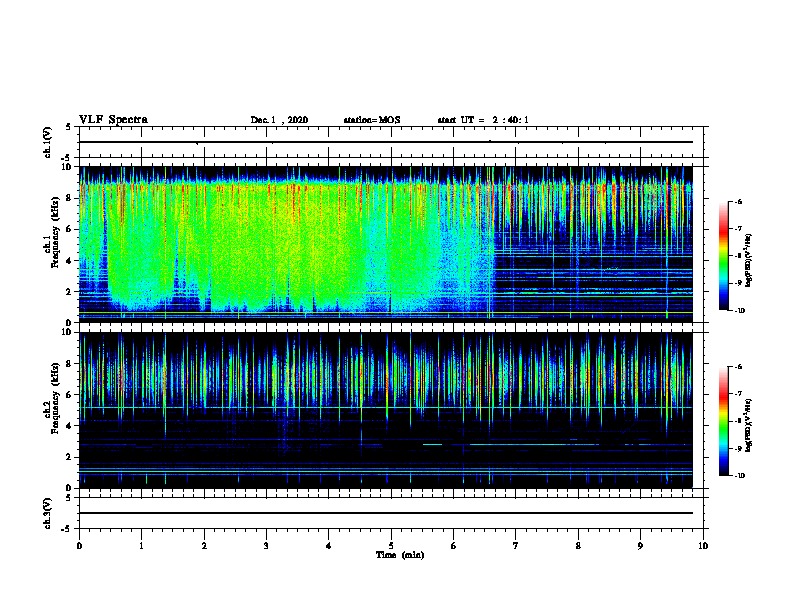Image resolution: width=792 pixels, height=612 pixels.
Task: Click the "4" kHz tick on ch.2 axis
Action: (x=69, y=426)
